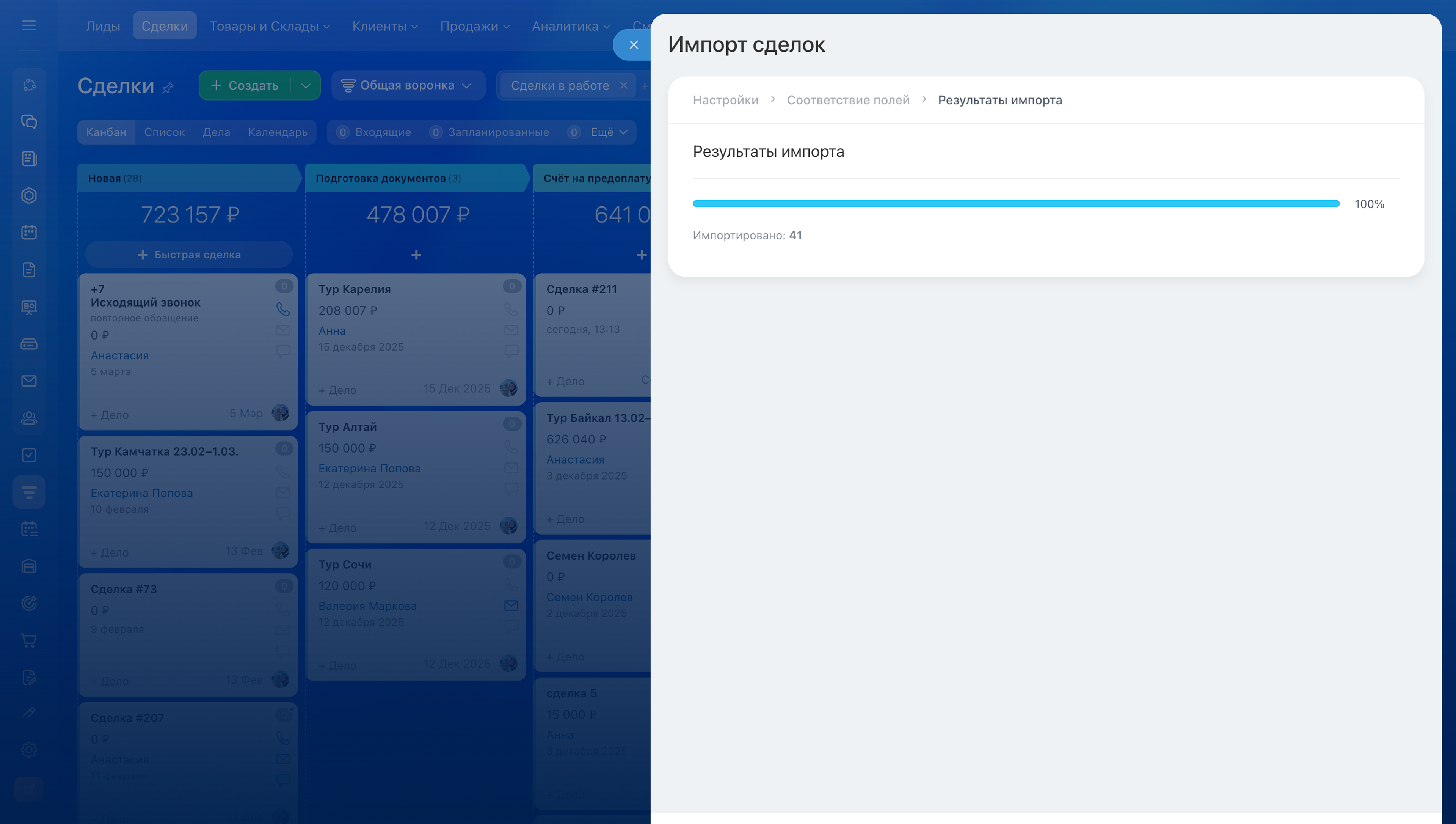Click the pin icon next to Сделки title

coord(167,88)
